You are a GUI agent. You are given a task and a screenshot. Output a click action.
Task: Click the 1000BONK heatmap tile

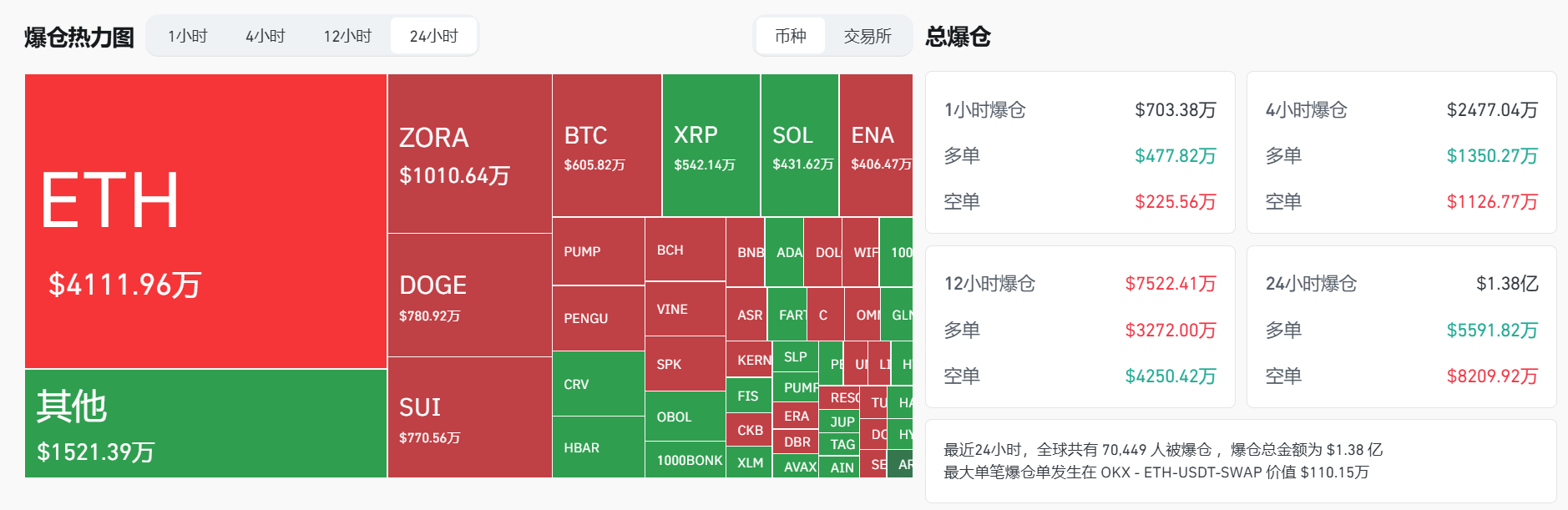coord(685,460)
